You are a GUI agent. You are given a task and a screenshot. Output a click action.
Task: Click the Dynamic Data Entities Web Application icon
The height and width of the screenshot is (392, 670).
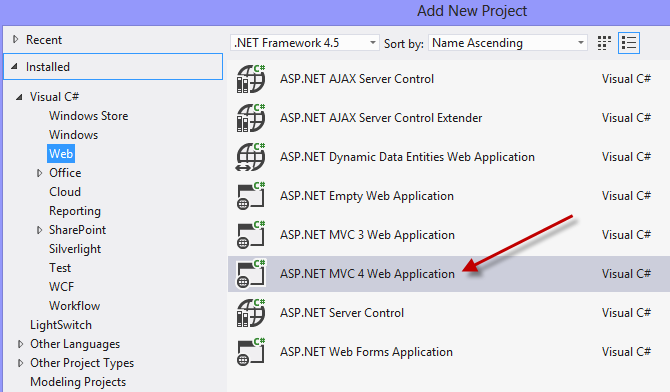point(251,157)
